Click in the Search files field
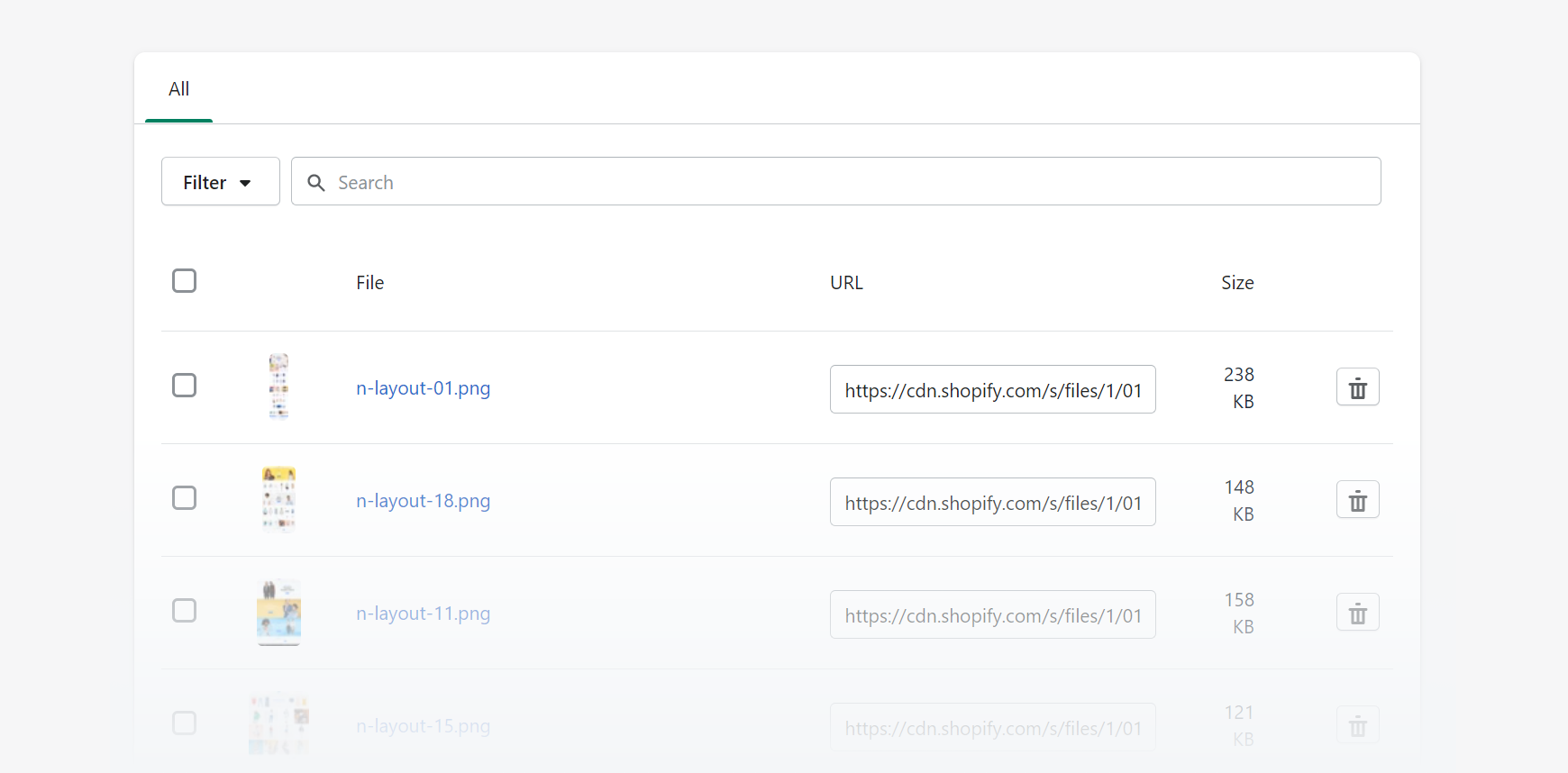 847,182
